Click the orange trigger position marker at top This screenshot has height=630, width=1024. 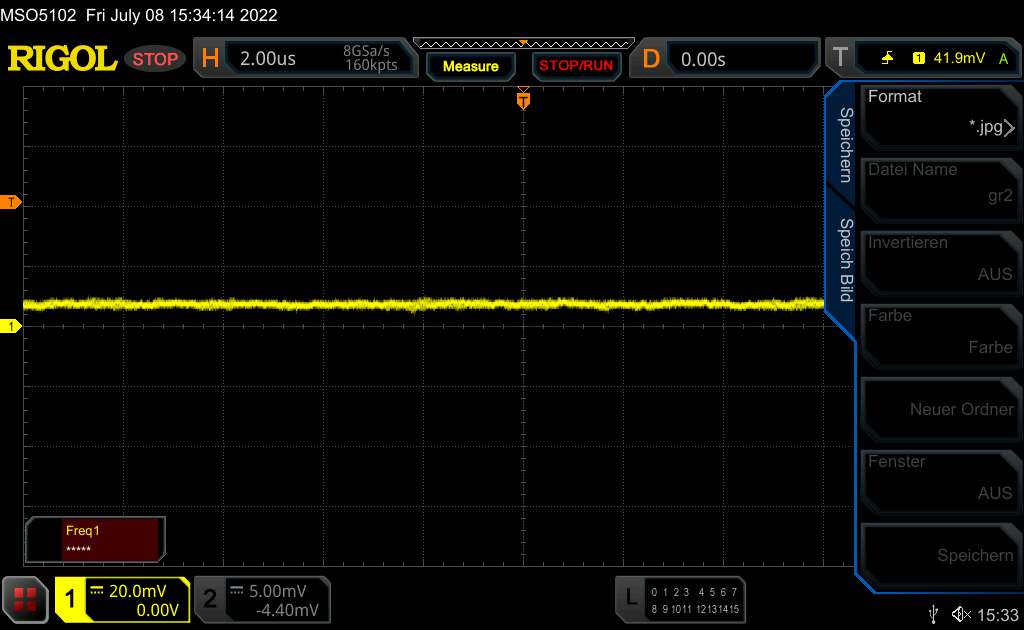tap(522, 99)
